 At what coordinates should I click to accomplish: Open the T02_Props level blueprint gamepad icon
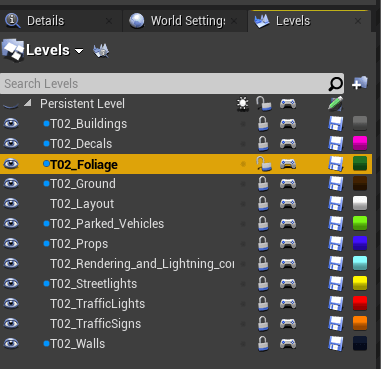point(288,244)
